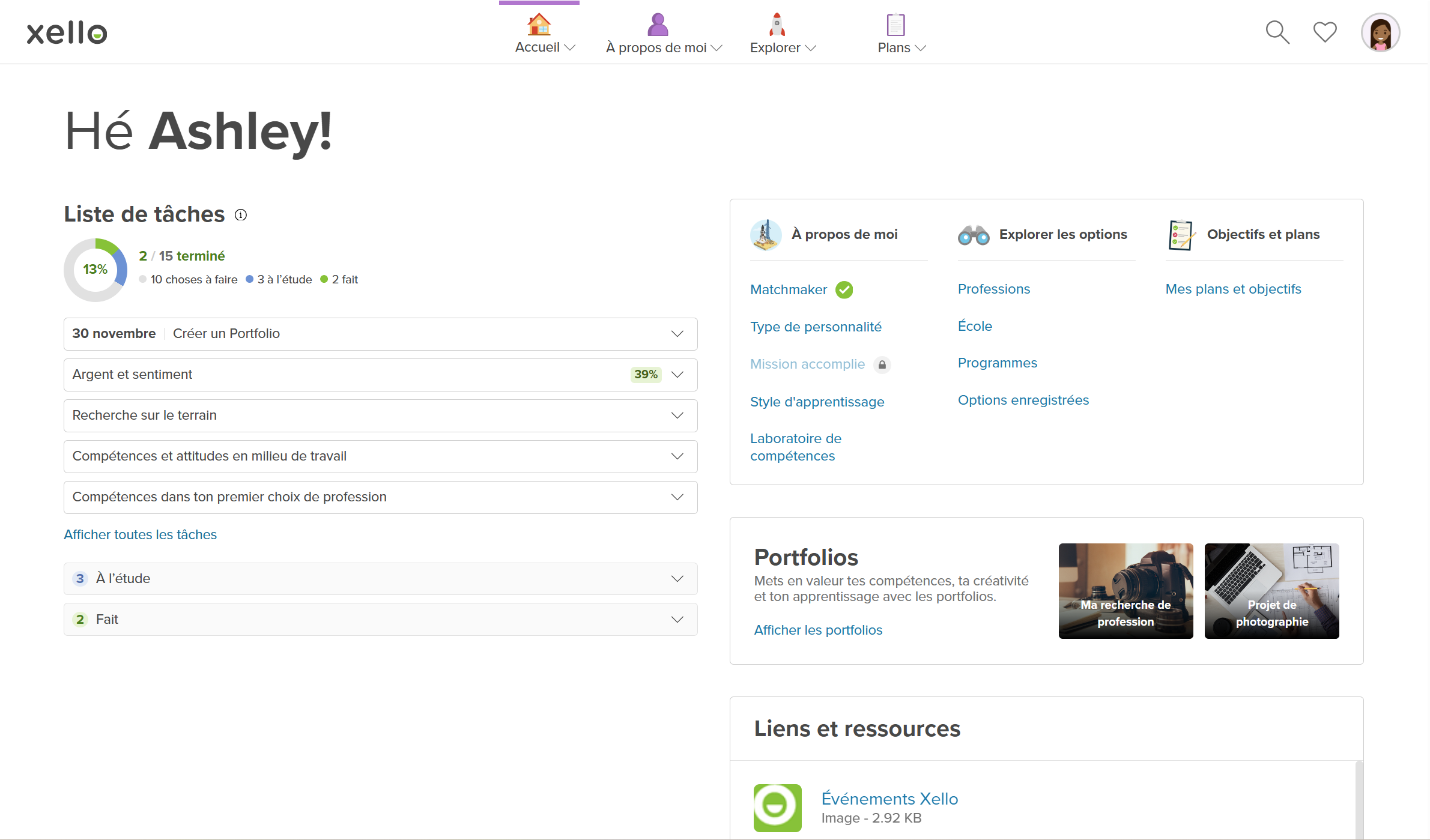Open the Professions link
1430x840 pixels.
coord(994,289)
